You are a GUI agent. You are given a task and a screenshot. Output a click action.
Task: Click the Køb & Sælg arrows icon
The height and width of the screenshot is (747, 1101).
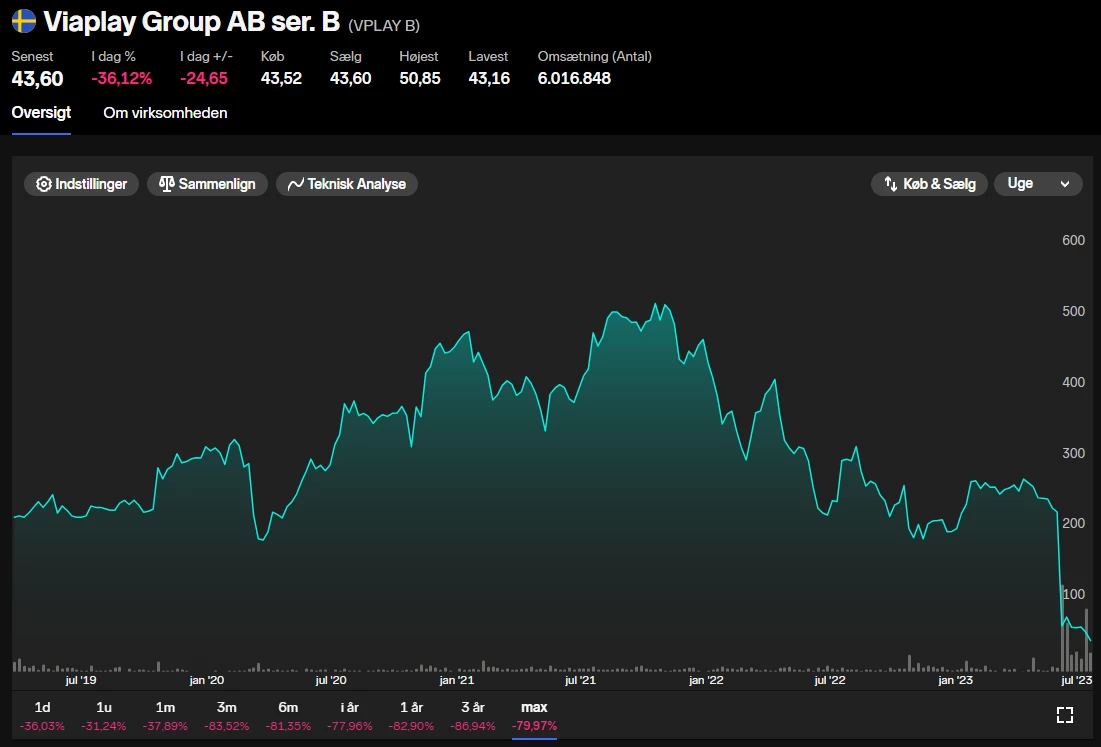(889, 184)
